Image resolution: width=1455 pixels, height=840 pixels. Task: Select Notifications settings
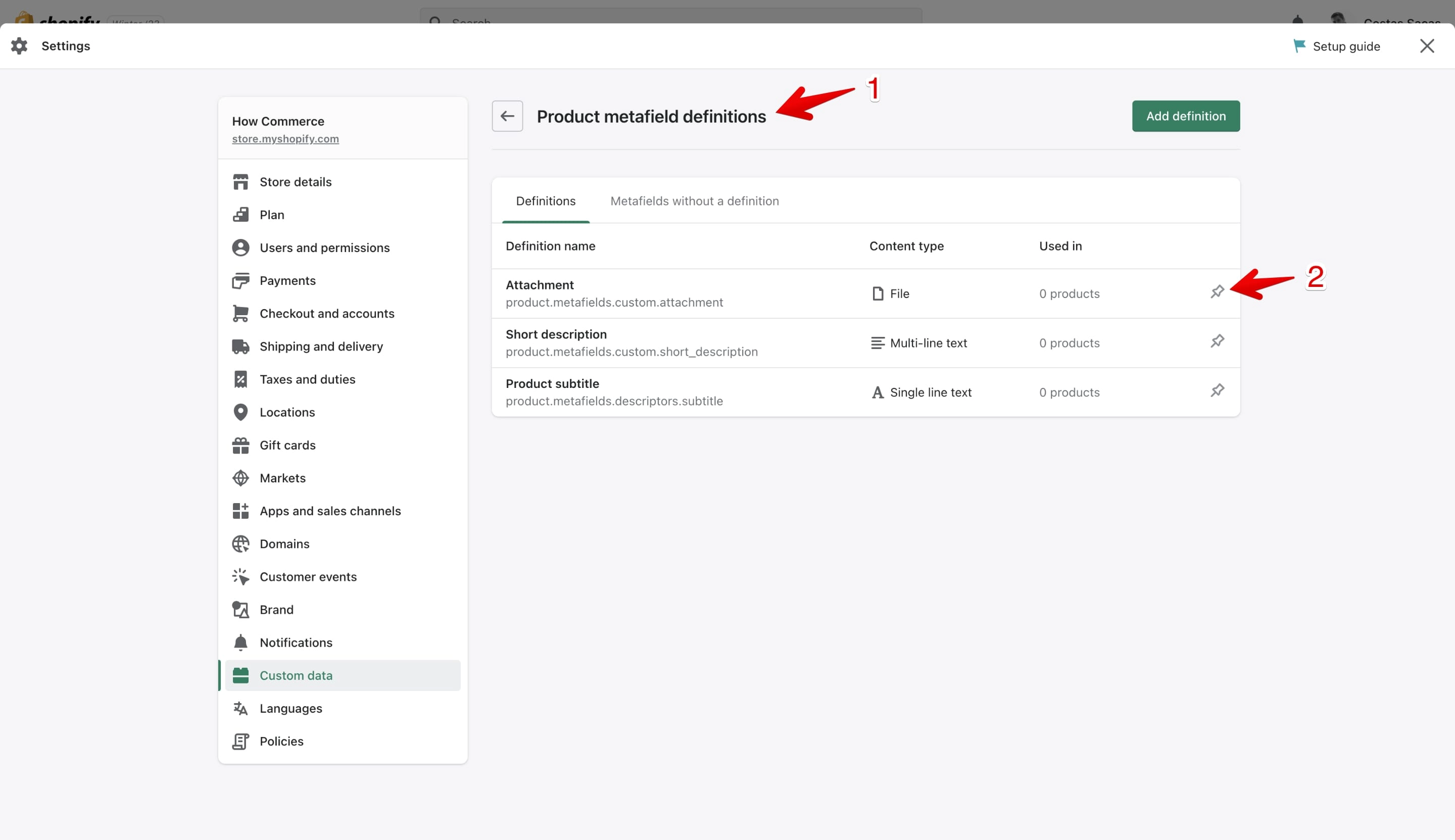tap(343, 642)
